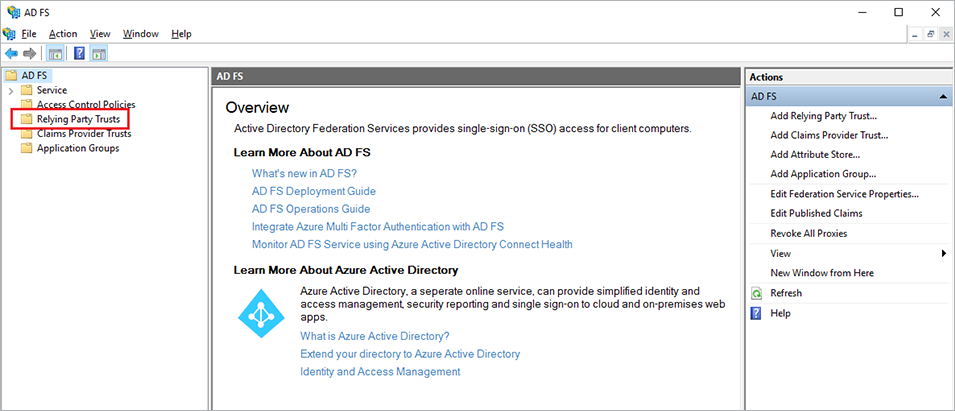
Task: Open the Action menu
Action: (63, 34)
